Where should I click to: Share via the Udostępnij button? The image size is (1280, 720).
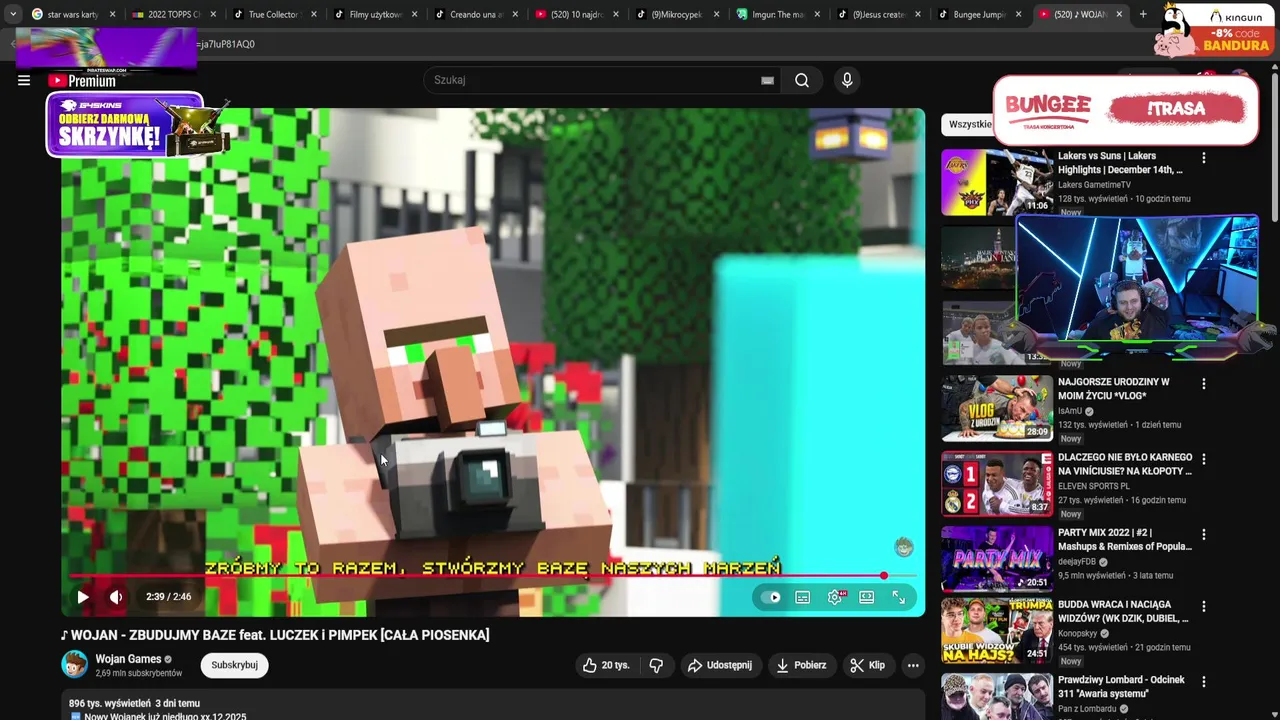pos(720,665)
